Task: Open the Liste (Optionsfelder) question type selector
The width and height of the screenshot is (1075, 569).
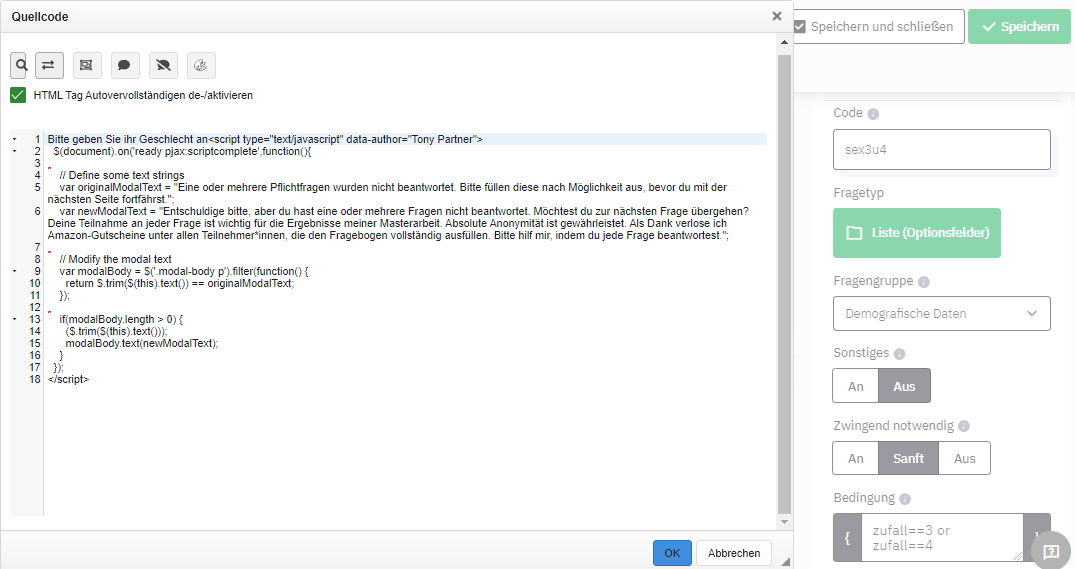Action: click(x=917, y=233)
